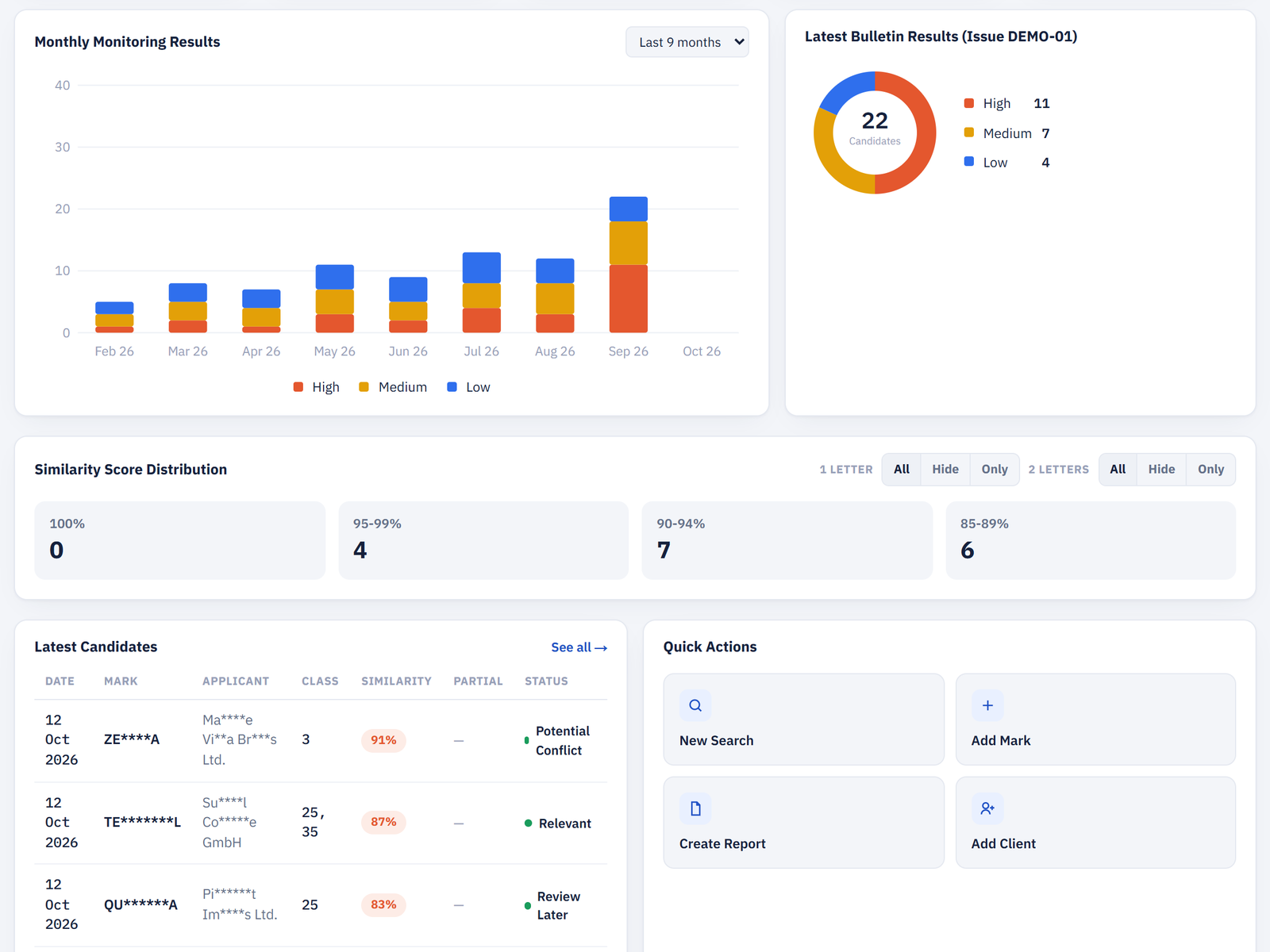Viewport: 1270px width, 952px height.
Task: Toggle Low series in bar chart legend
Action: click(469, 387)
